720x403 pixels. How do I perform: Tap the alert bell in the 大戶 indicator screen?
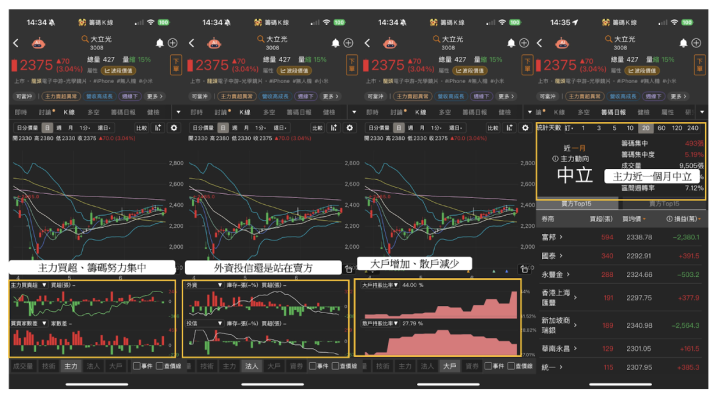pos(511,43)
